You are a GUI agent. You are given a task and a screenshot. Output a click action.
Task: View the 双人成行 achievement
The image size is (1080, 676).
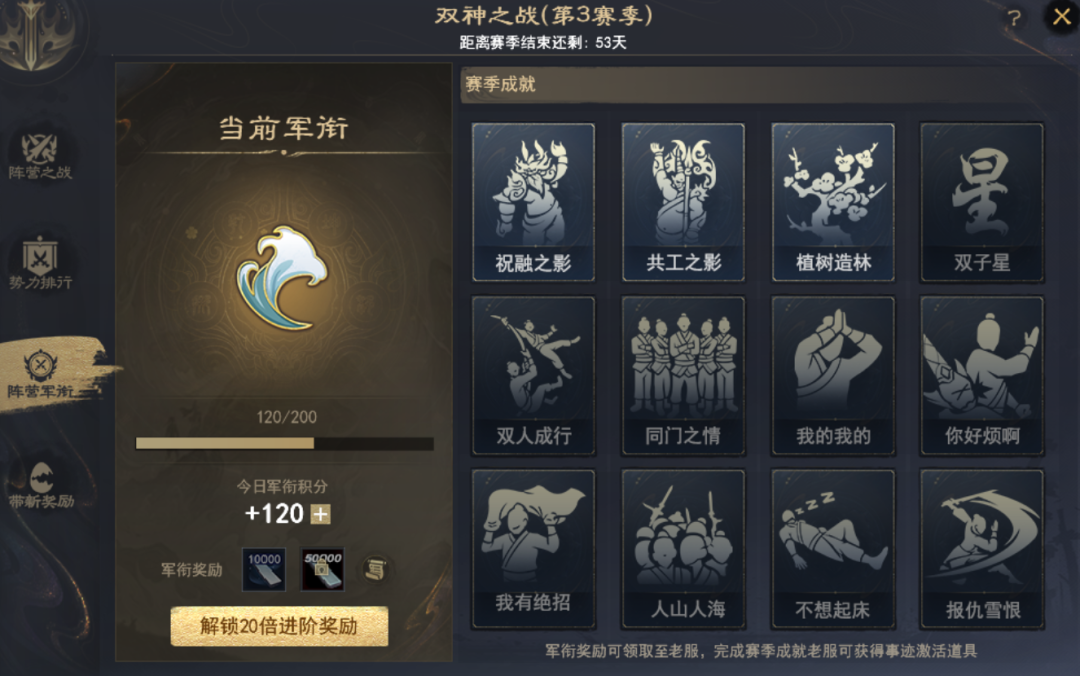click(x=533, y=376)
